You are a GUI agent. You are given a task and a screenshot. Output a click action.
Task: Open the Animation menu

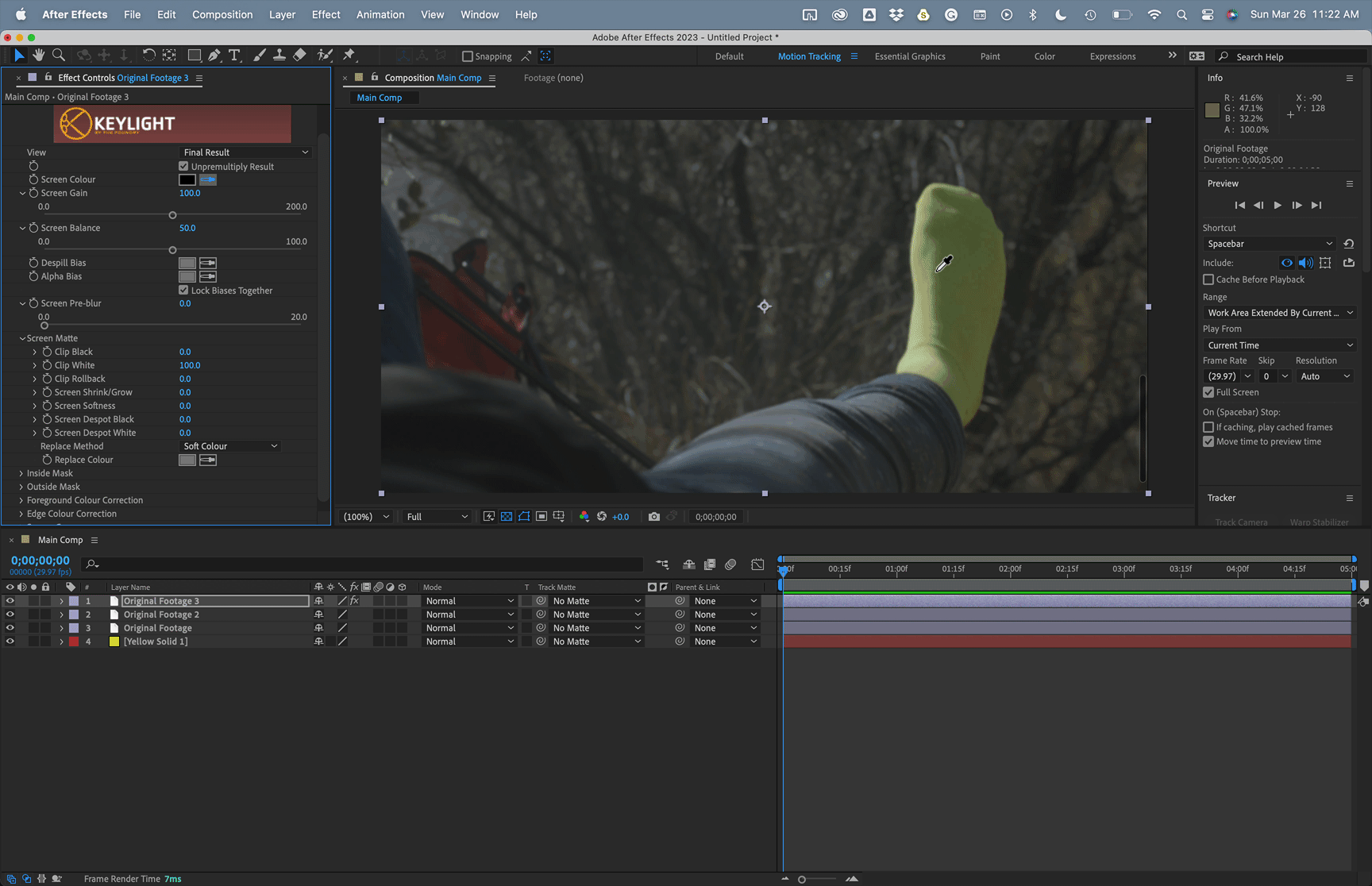[x=380, y=14]
